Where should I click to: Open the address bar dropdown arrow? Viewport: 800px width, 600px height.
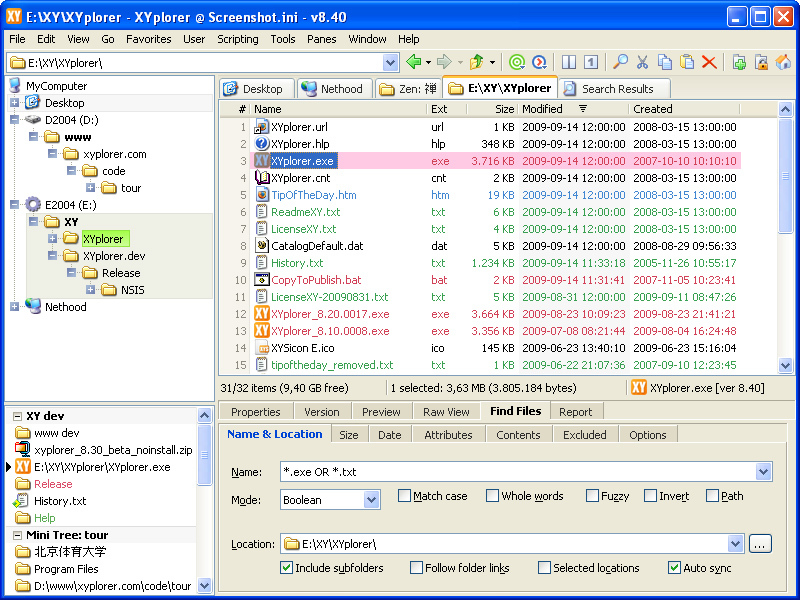pyautogui.click(x=390, y=63)
